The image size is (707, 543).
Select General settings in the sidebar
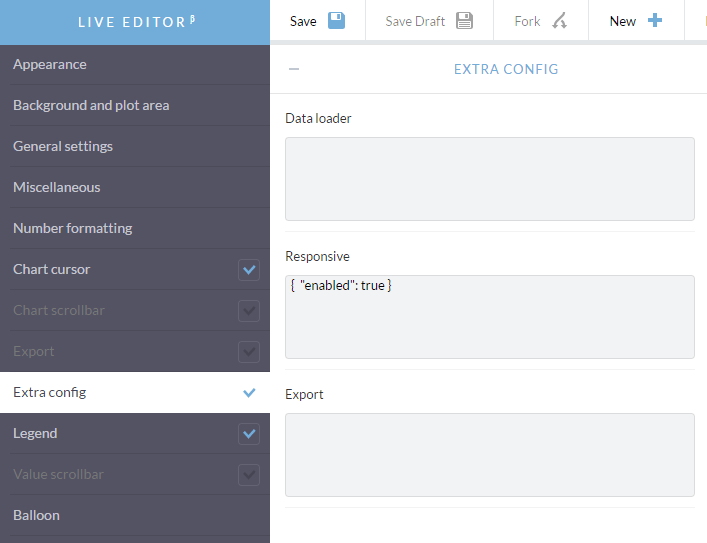tap(63, 146)
